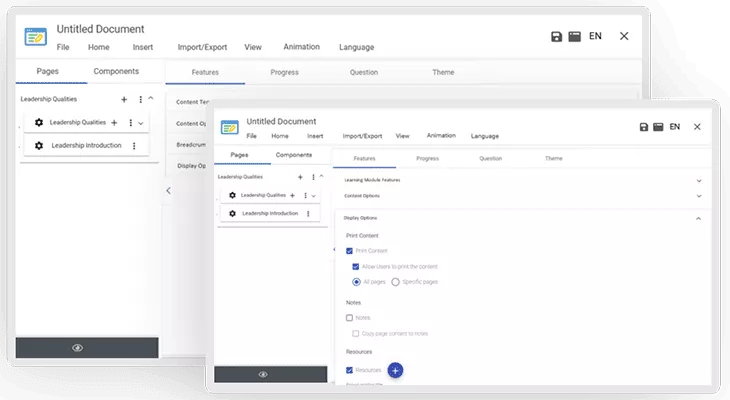Open three-dot menu on Leadership Introduction row, back window
The height and width of the screenshot is (400, 730).
[134, 146]
